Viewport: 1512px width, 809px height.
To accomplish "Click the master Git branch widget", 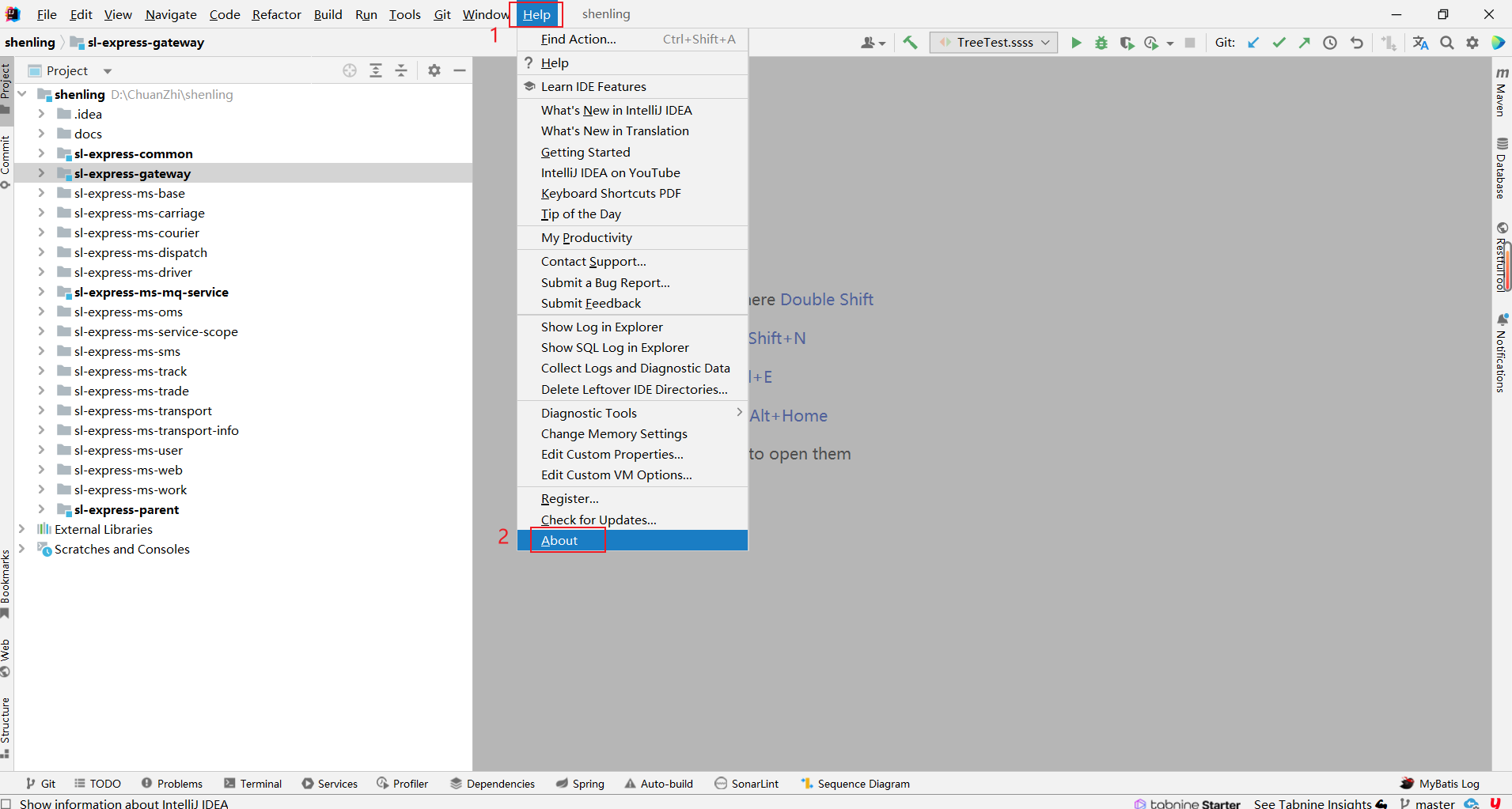I will click(1427, 803).
